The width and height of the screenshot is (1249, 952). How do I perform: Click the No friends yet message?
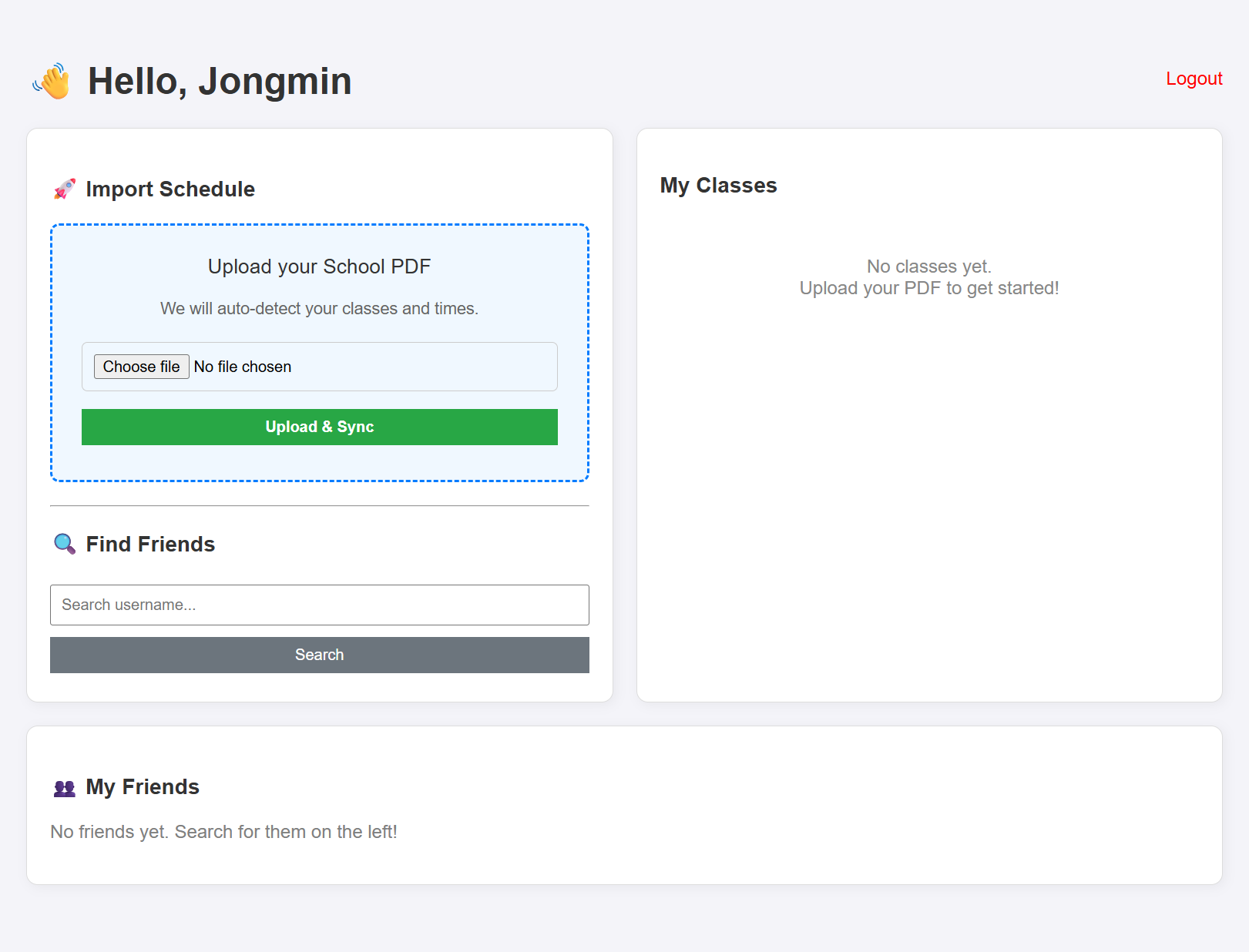pyautogui.click(x=223, y=831)
